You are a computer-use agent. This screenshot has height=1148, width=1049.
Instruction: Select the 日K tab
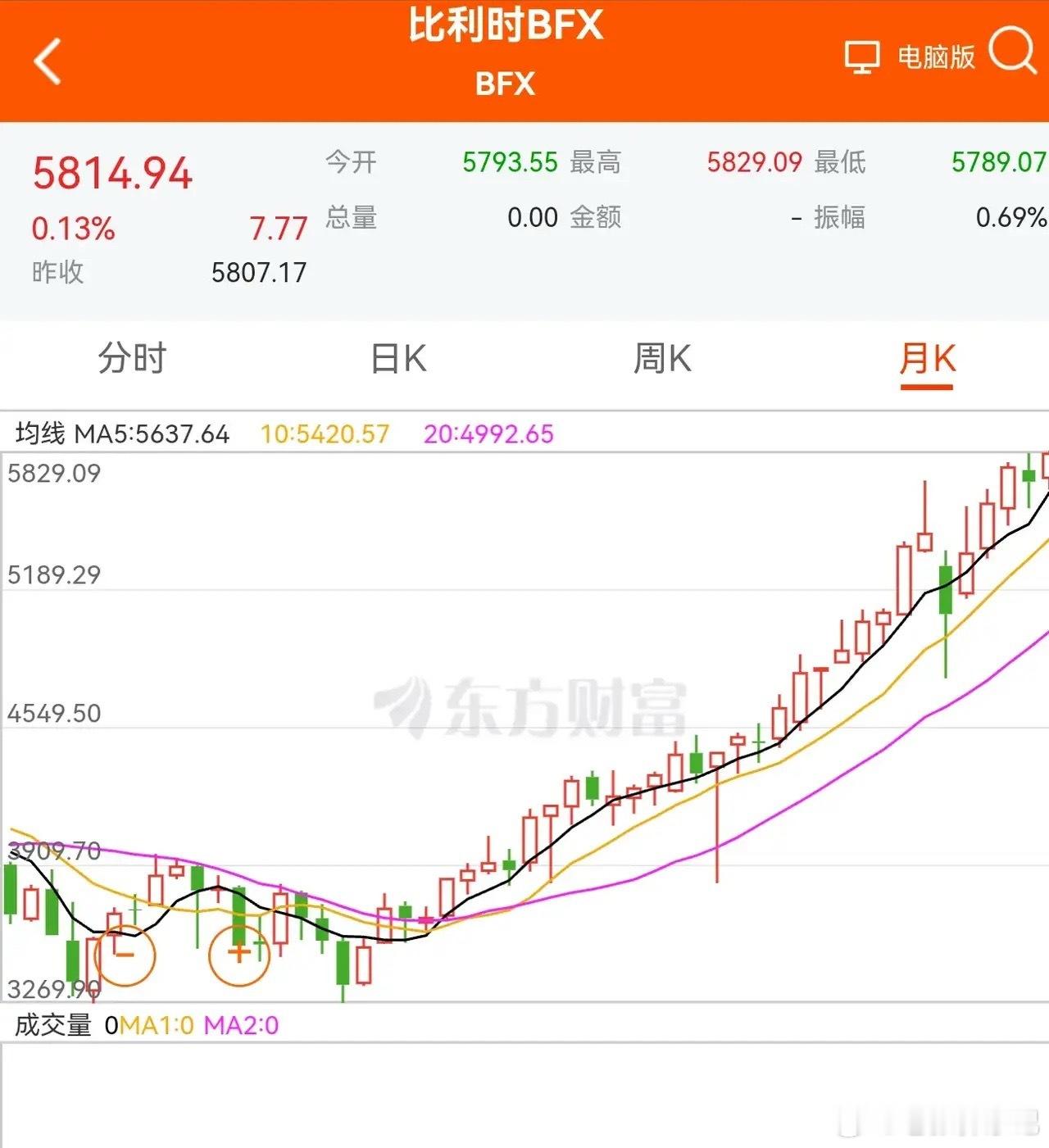click(398, 359)
